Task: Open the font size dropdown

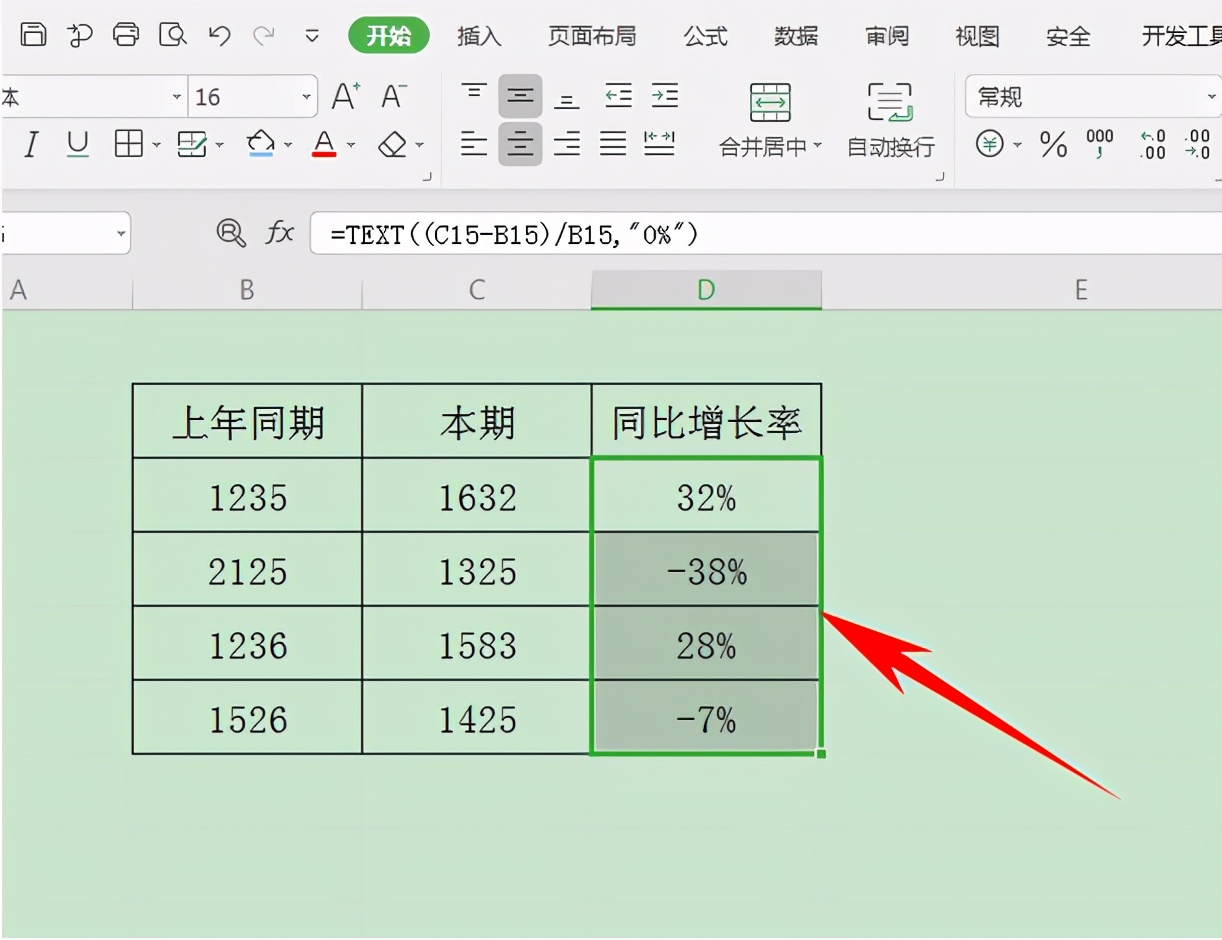Action: [x=306, y=96]
